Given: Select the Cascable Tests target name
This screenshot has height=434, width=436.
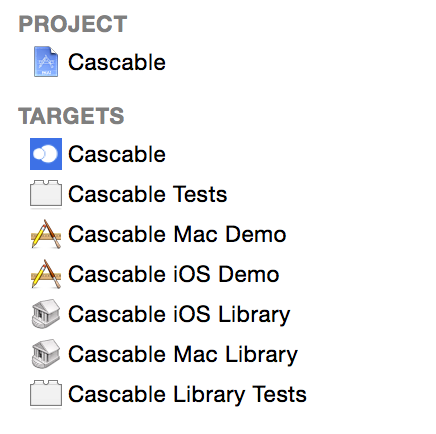Looking at the screenshot, I should click(x=148, y=194).
